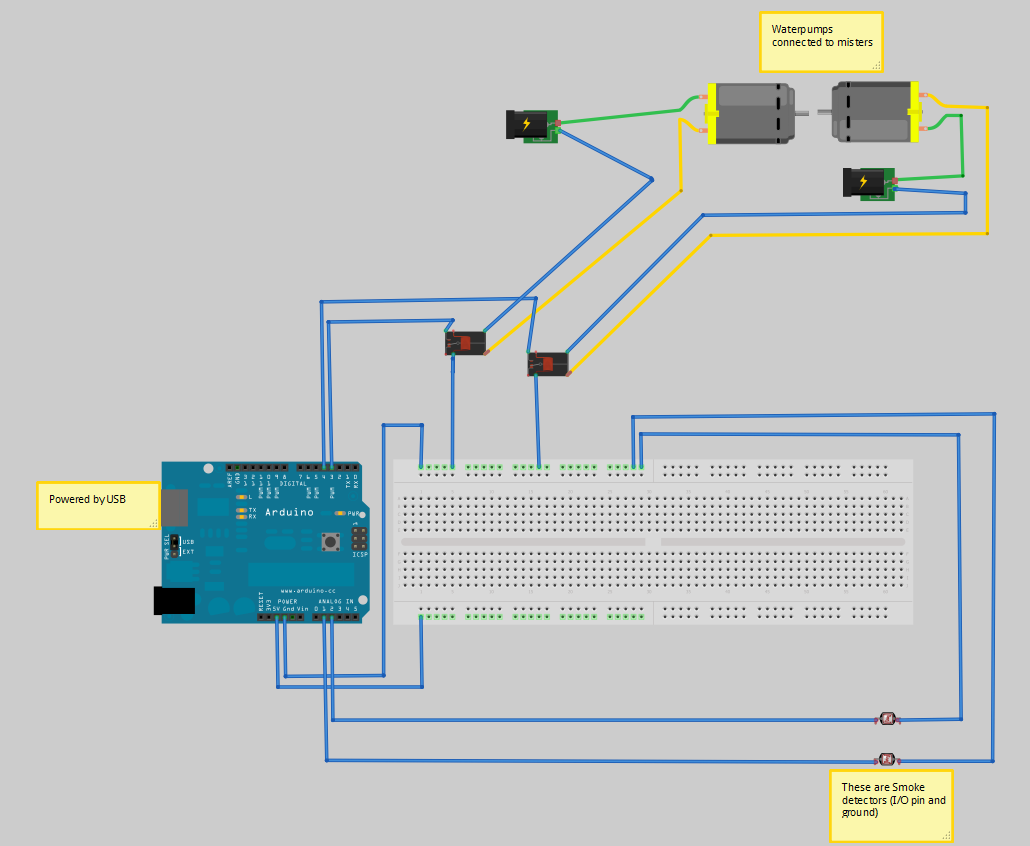Screen dimensions: 1030x846
Task: Select the right relay component
Action: tap(548, 363)
